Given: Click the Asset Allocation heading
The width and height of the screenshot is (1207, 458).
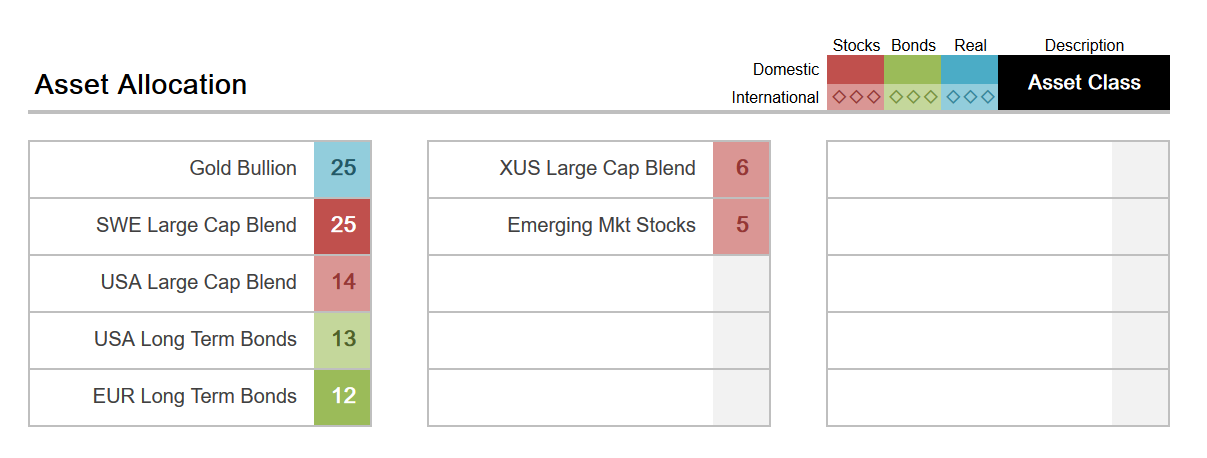Looking at the screenshot, I should tap(141, 85).
